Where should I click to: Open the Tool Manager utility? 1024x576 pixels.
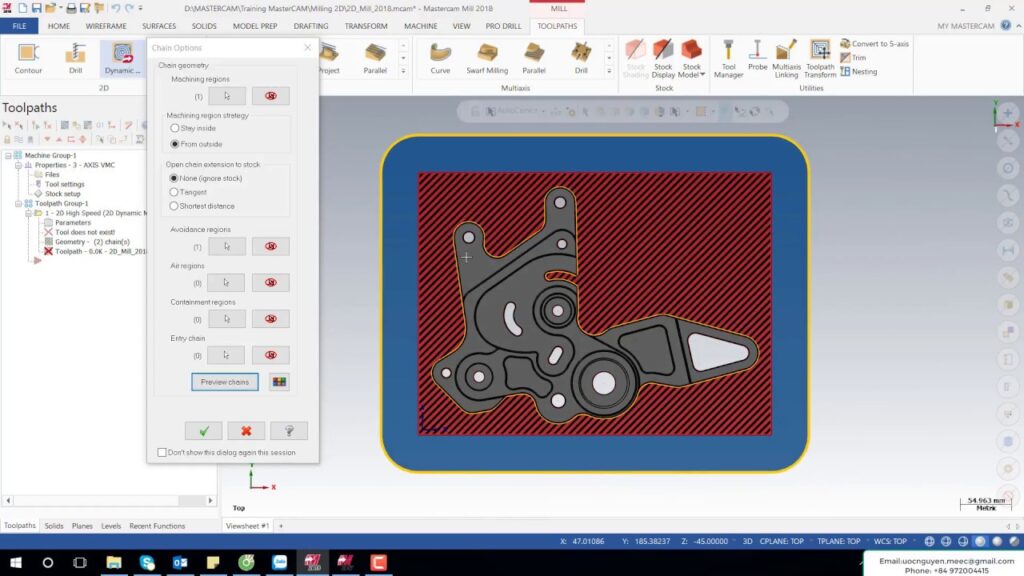[728, 57]
